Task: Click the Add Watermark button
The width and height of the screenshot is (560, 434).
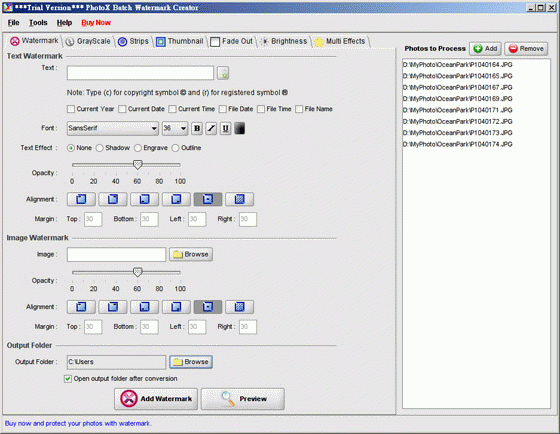Action: 156,399
